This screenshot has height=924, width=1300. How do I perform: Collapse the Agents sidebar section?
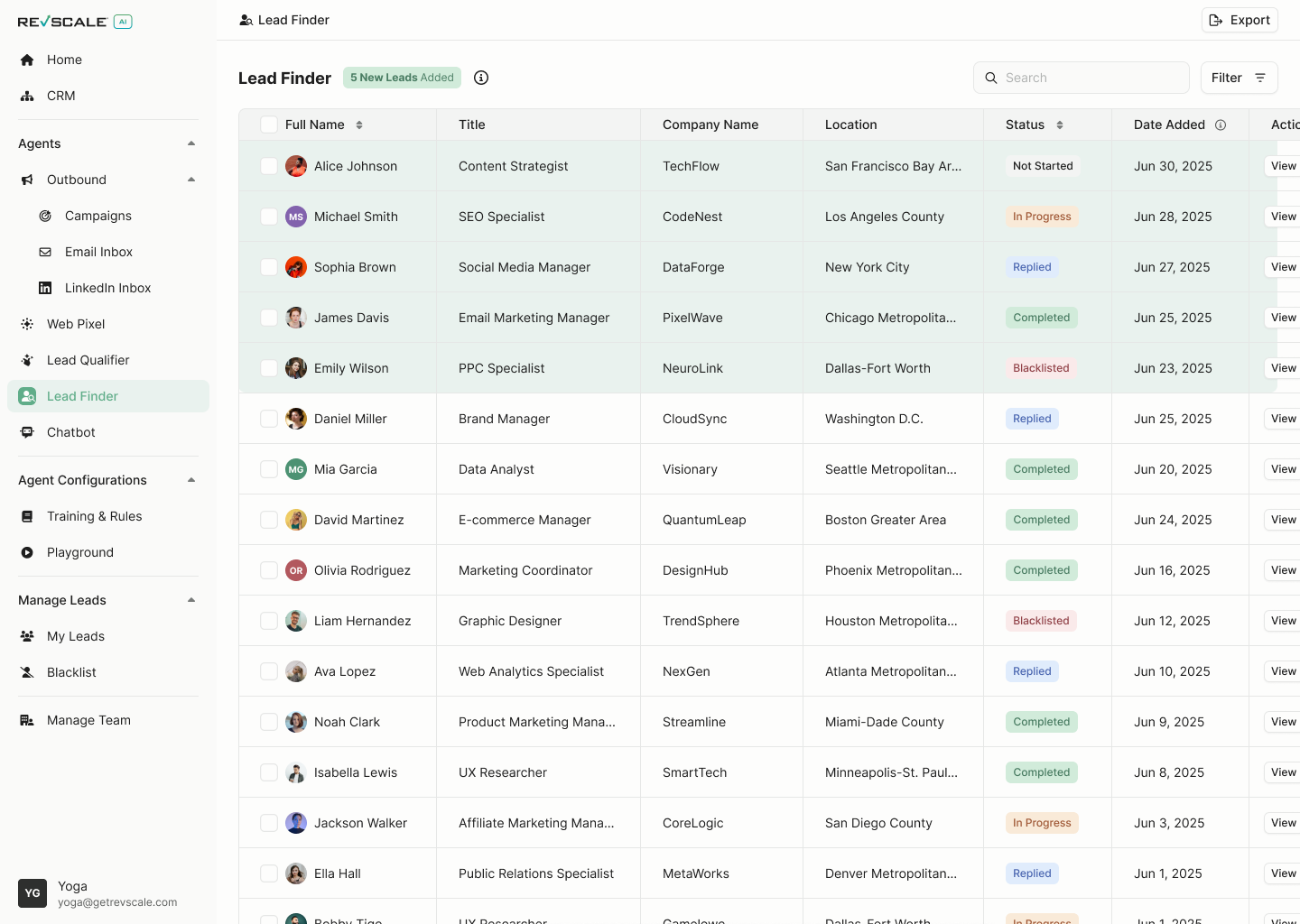tap(190, 143)
